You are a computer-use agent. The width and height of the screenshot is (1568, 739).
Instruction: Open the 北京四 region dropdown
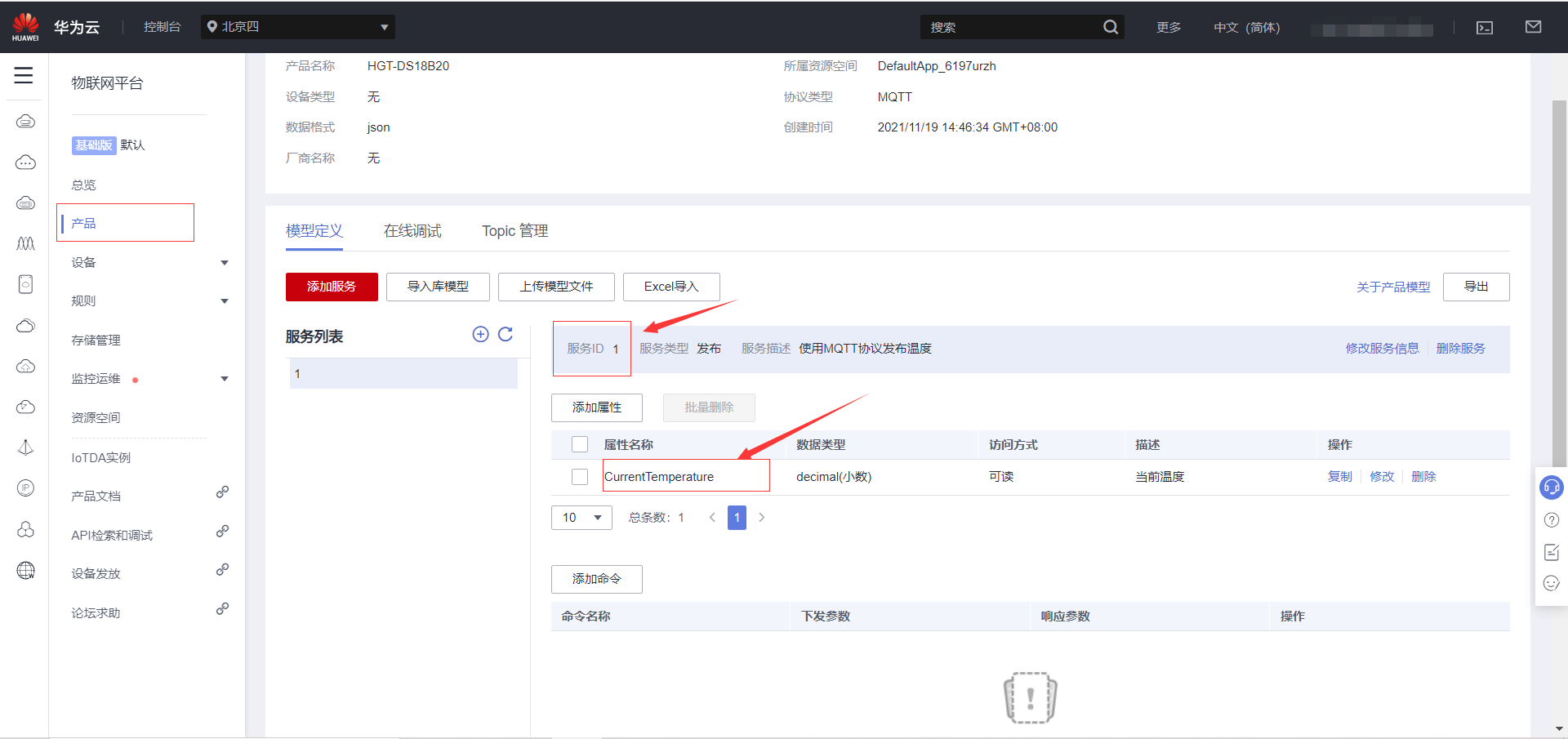pos(298,27)
